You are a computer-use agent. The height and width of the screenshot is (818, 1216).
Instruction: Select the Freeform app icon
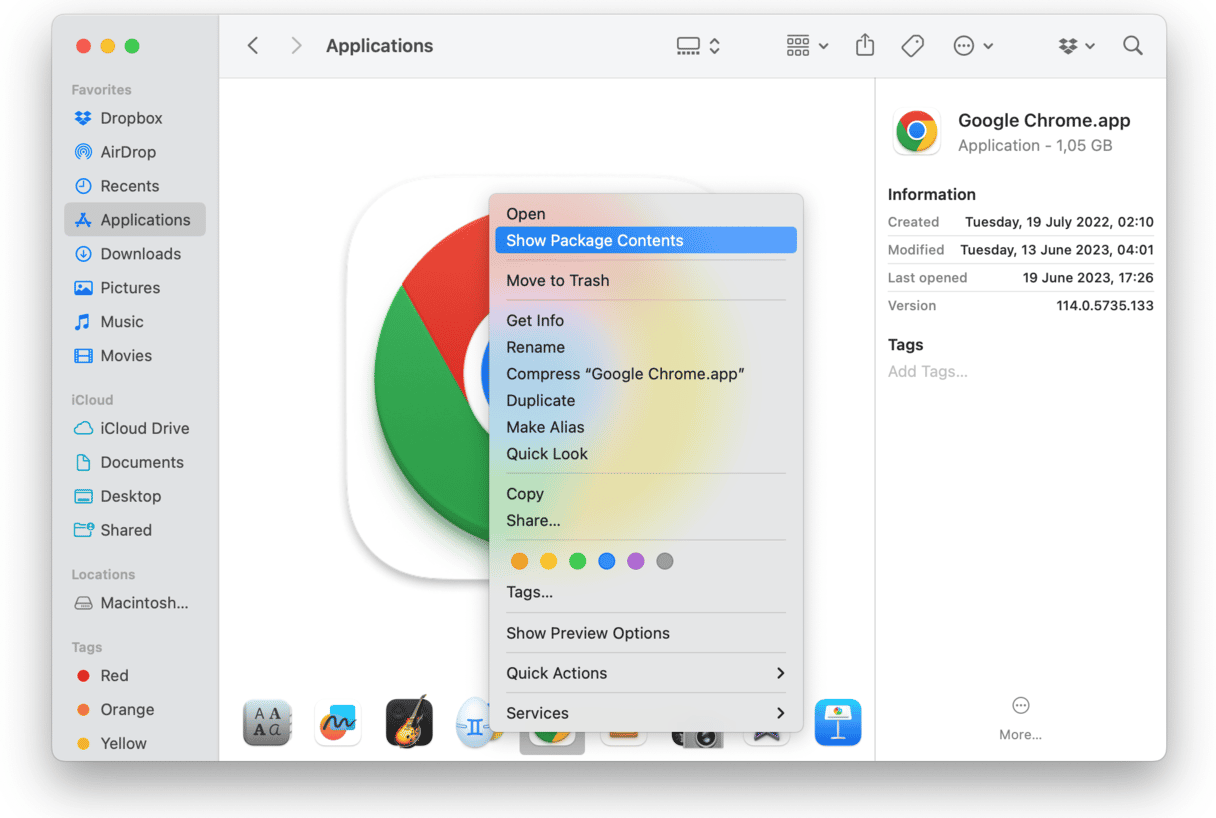click(338, 722)
